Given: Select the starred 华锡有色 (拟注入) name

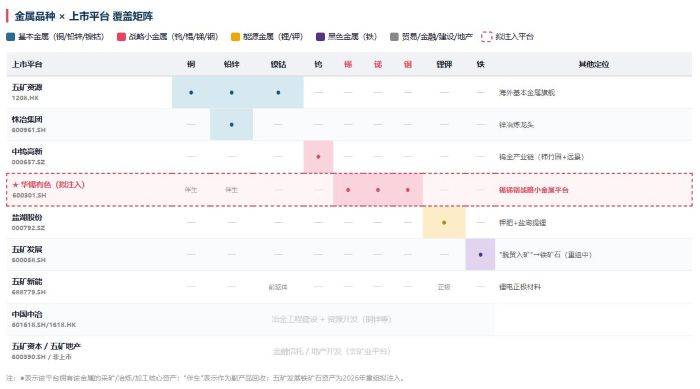Looking at the screenshot, I should coord(48,184).
